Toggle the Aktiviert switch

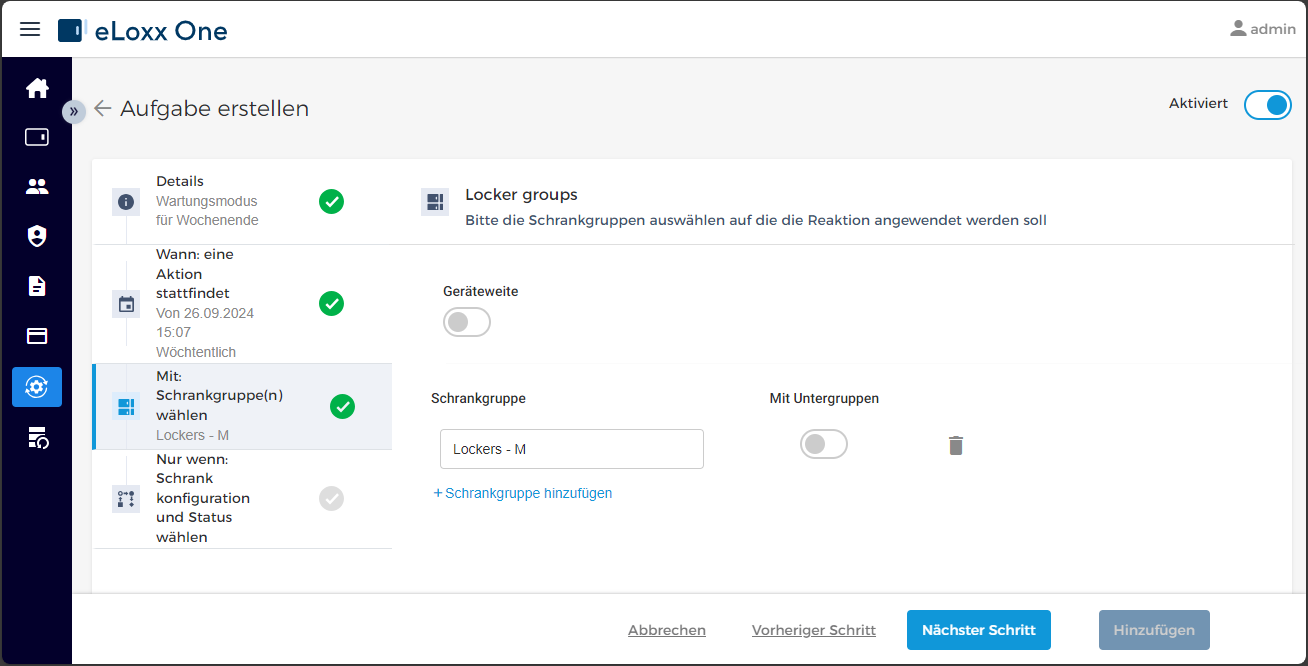click(1268, 105)
